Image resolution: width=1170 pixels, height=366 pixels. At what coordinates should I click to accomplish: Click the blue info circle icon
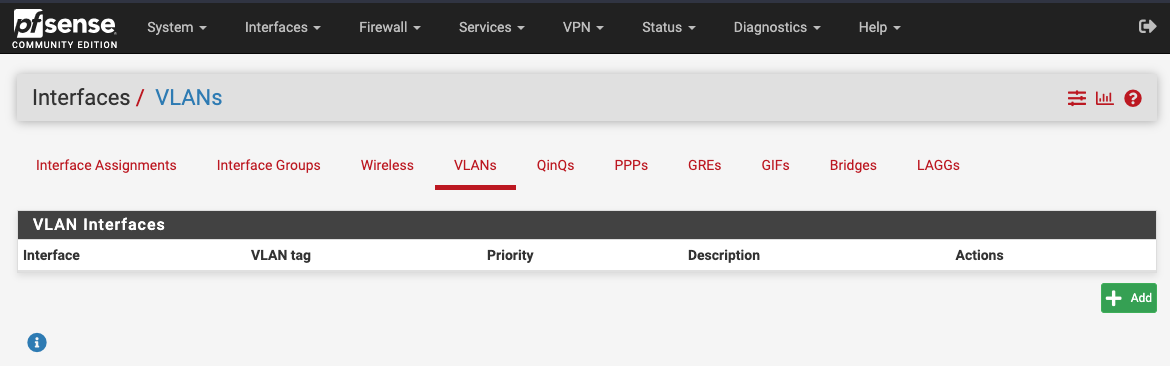37,342
